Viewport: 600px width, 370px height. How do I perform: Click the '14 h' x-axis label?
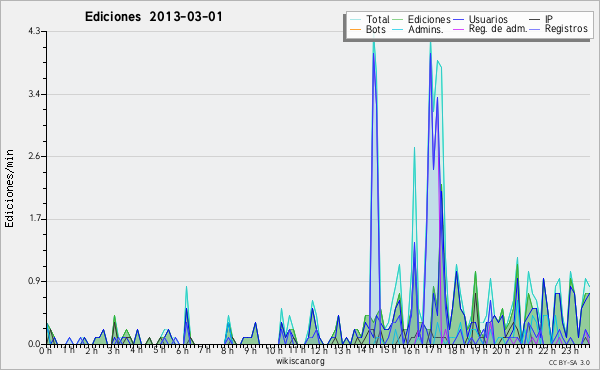[x=364, y=351]
